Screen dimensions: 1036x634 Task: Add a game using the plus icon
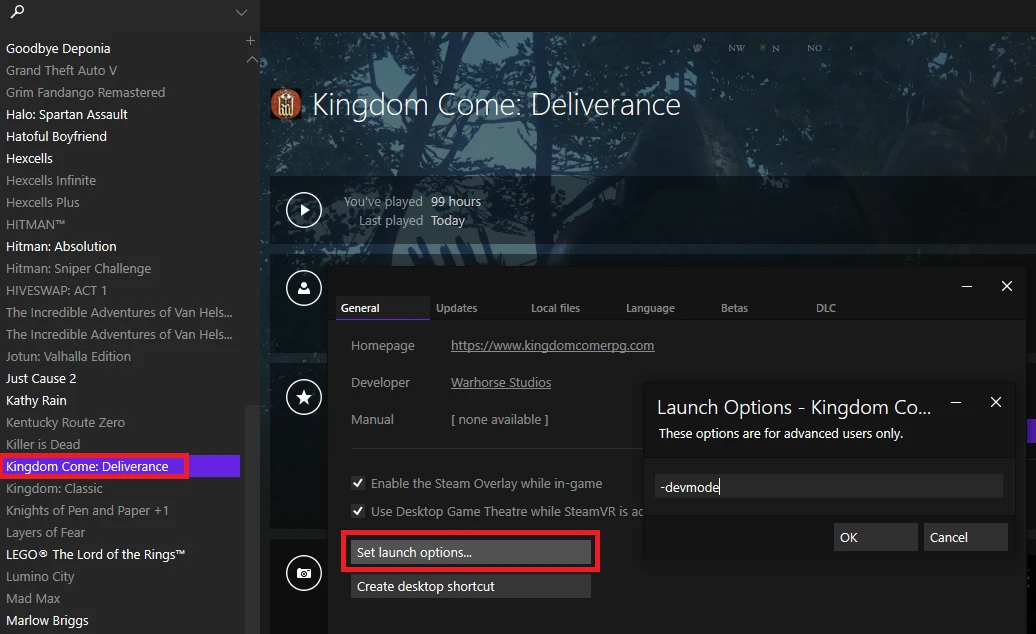click(249, 40)
